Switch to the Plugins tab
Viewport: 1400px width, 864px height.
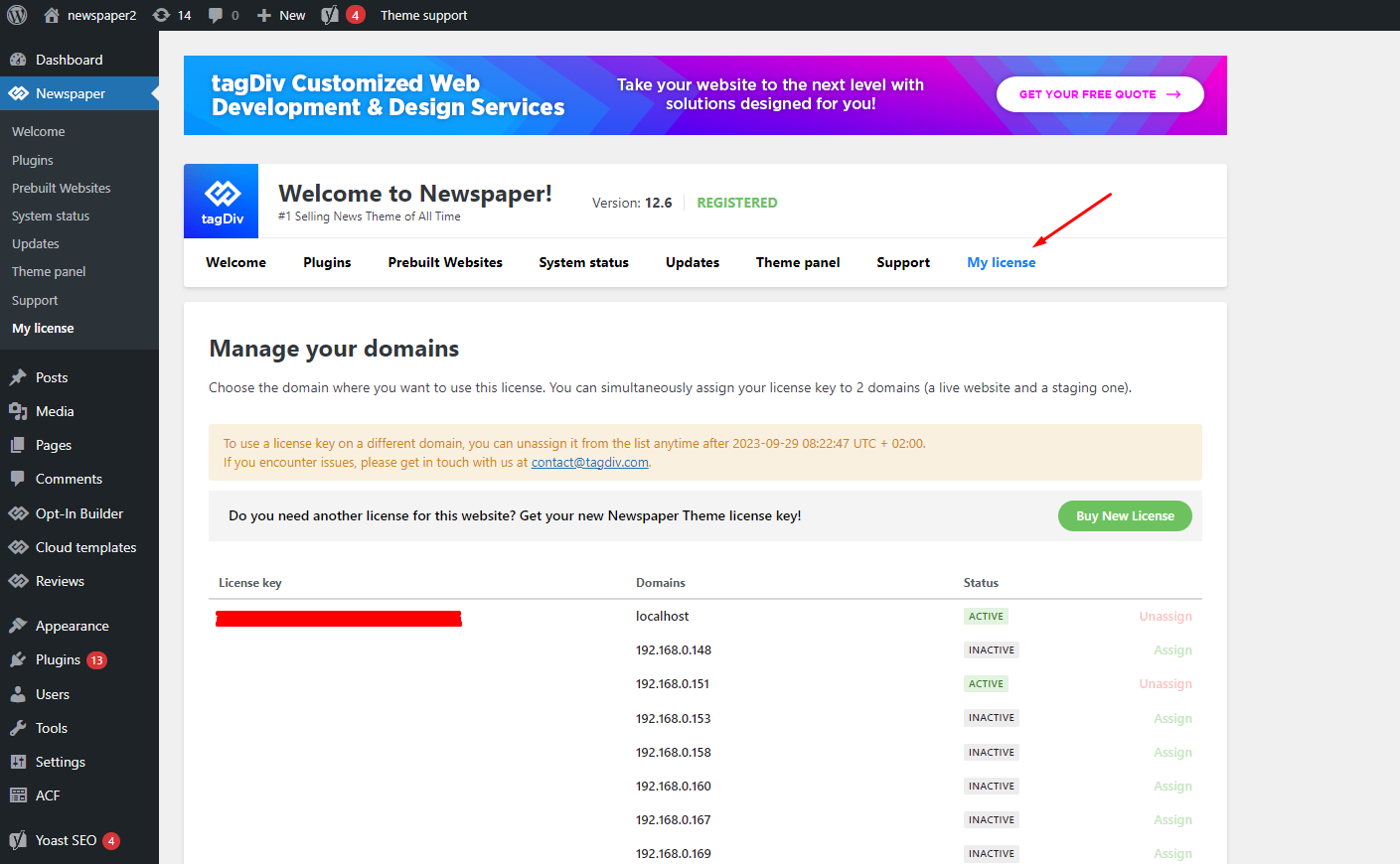pyautogui.click(x=327, y=262)
